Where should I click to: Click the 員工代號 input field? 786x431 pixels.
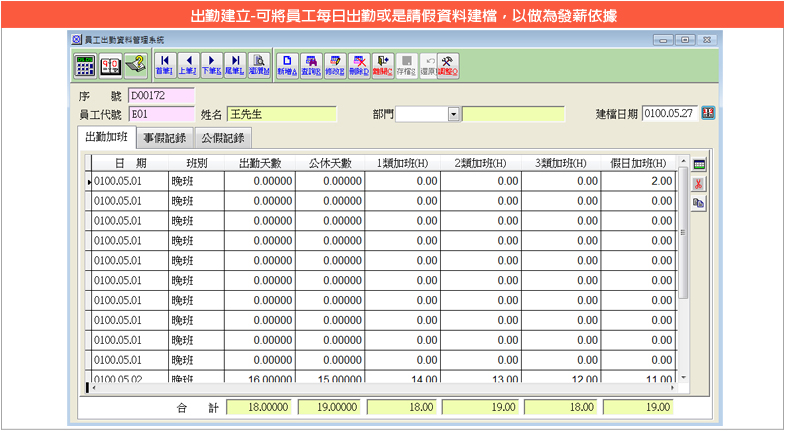pyautogui.click(x=160, y=114)
